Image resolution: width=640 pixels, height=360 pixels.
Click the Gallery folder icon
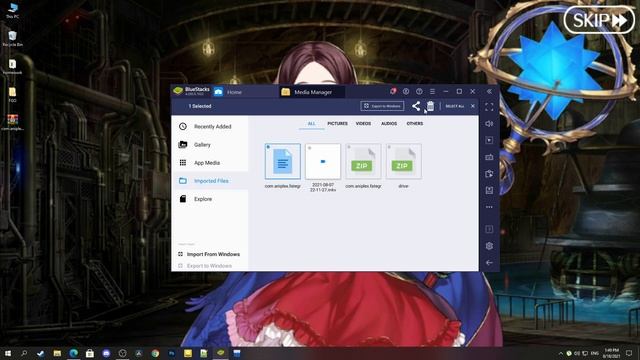(x=183, y=144)
